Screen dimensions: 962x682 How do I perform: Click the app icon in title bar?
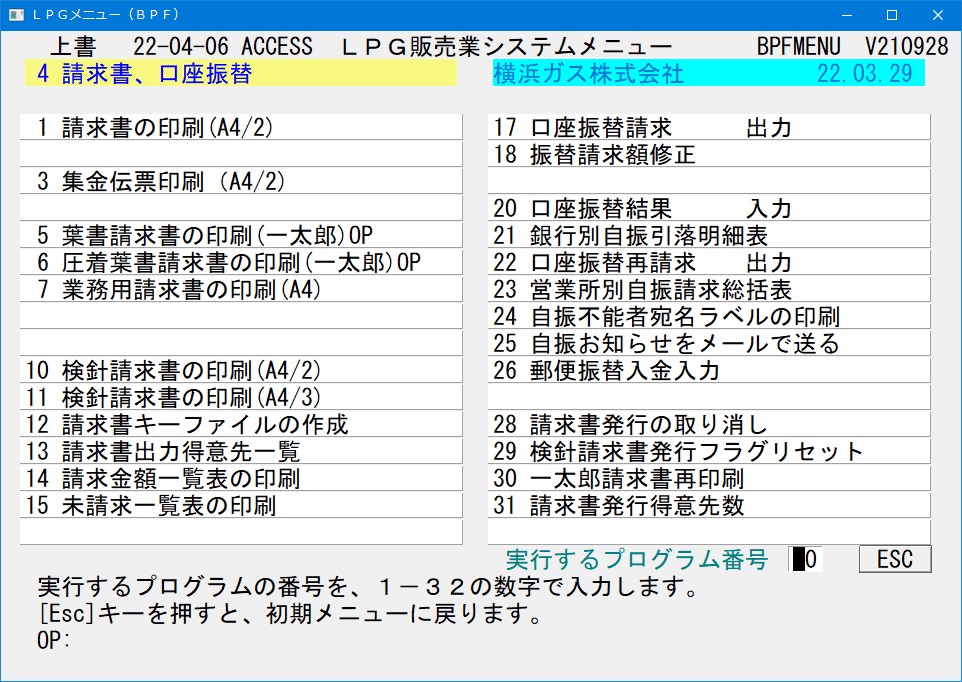coord(17,15)
